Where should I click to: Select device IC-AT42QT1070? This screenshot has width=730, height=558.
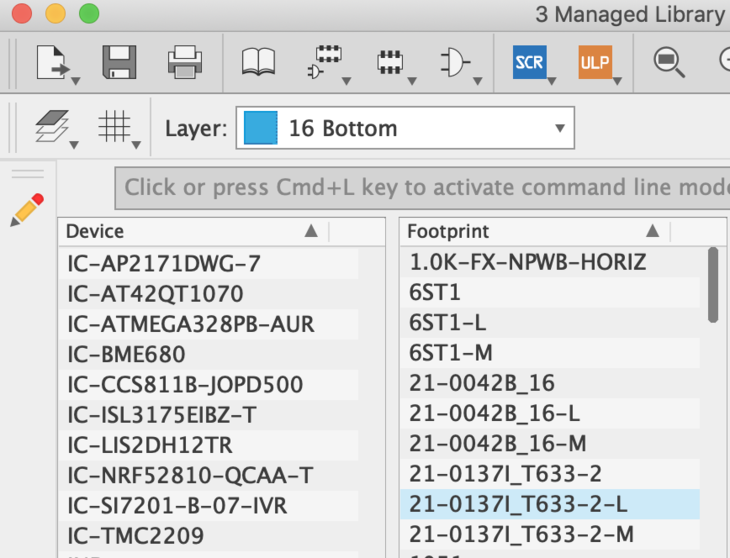[x=208, y=294]
